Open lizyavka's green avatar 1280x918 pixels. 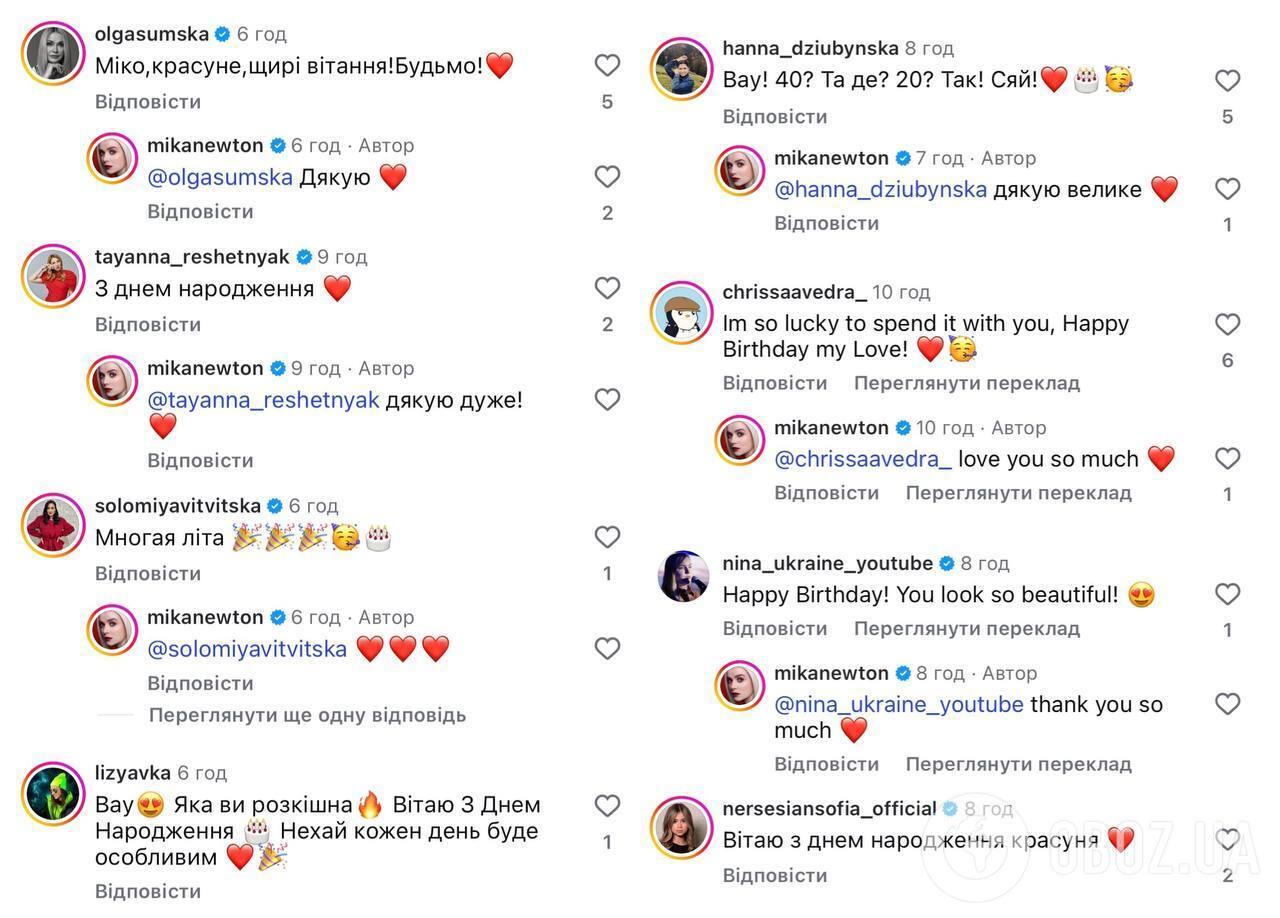coord(52,793)
